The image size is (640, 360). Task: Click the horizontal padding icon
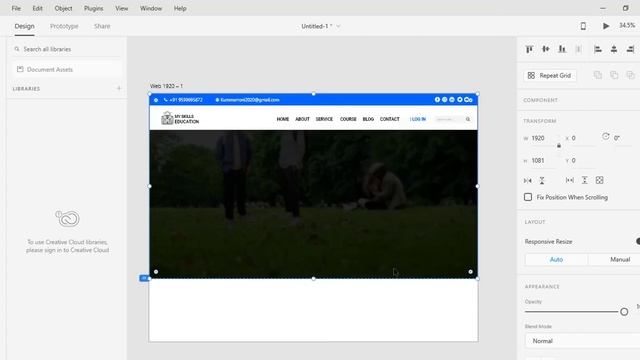coord(570,180)
